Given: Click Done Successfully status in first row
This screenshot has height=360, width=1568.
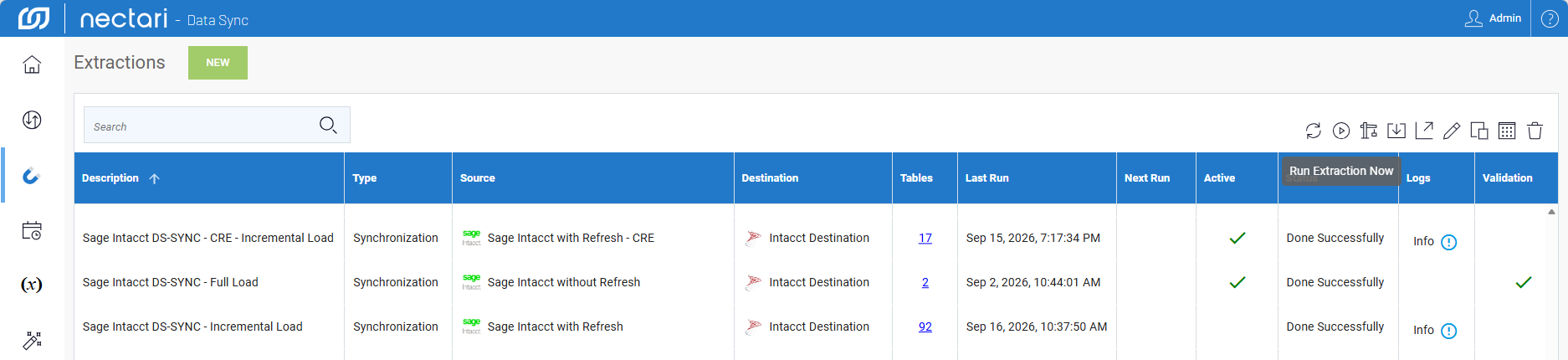Looking at the screenshot, I should pyautogui.click(x=1335, y=238).
